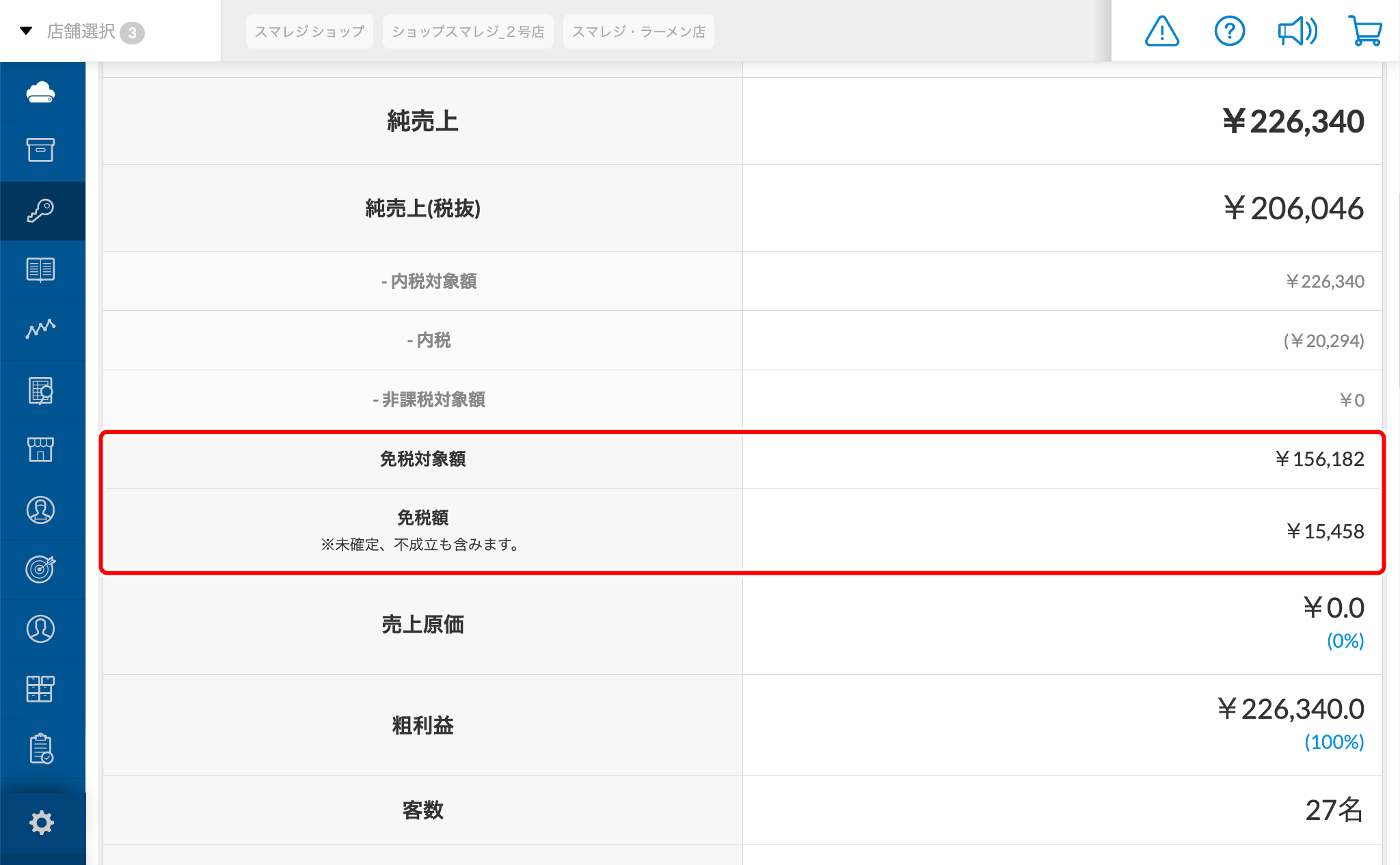
Task: Click the 非課税対象額 row label
Action: point(429,400)
